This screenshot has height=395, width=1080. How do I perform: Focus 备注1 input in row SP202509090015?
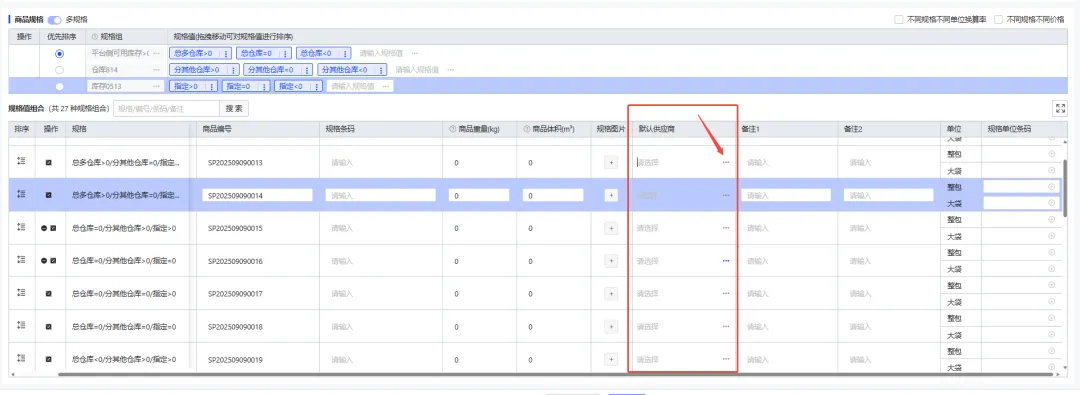point(786,228)
